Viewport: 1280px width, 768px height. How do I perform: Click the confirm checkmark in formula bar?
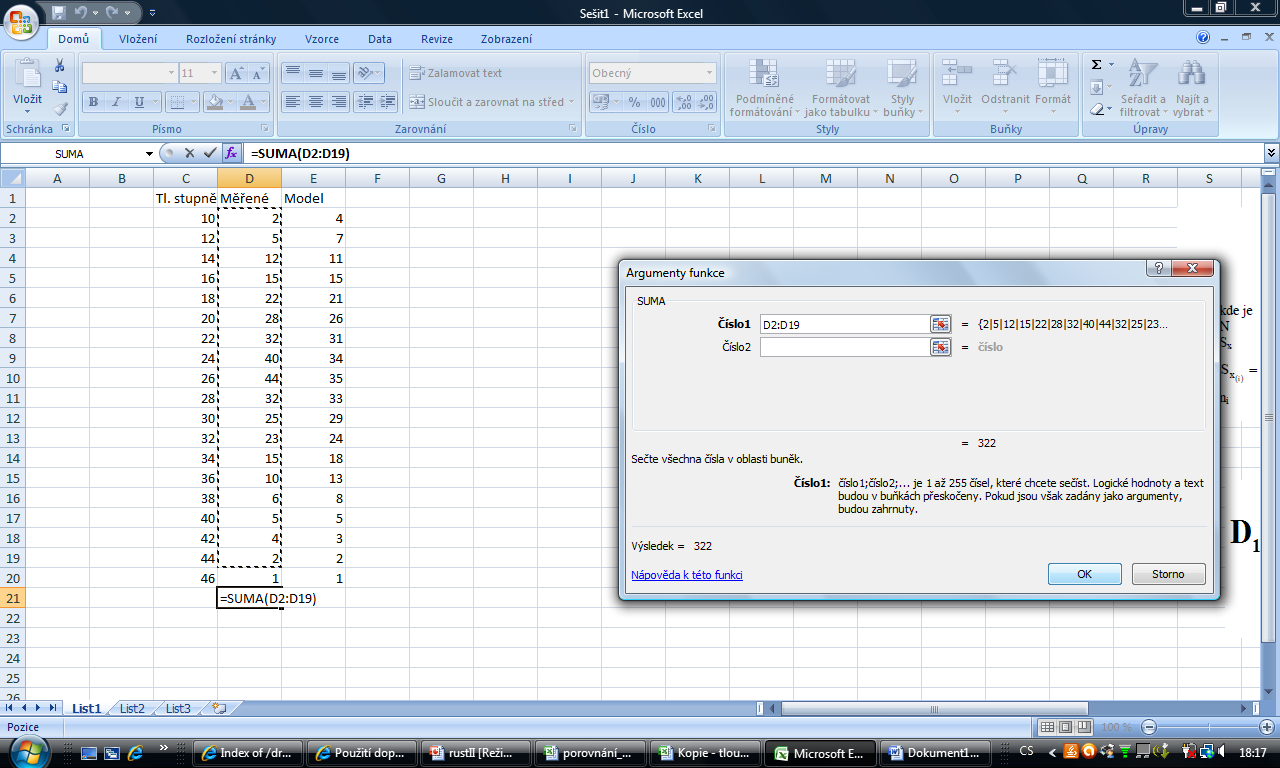[x=210, y=153]
